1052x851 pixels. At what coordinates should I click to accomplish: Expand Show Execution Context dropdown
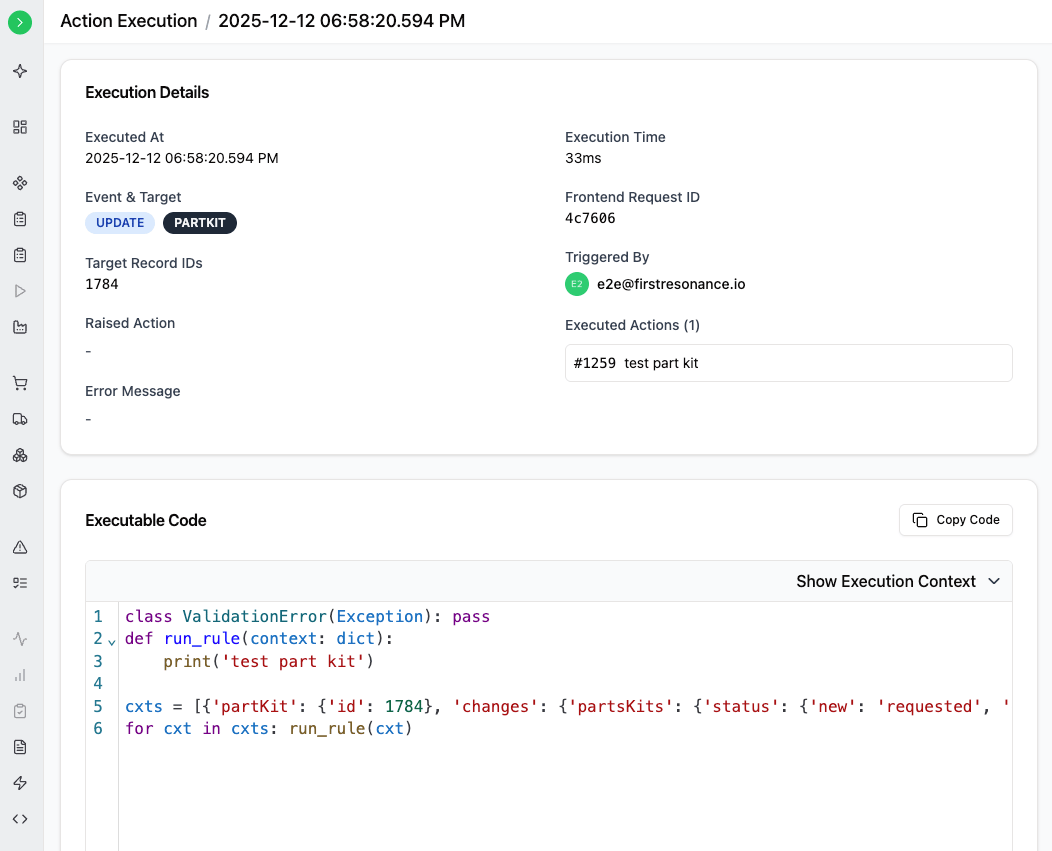pyautogui.click(x=898, y=581)
